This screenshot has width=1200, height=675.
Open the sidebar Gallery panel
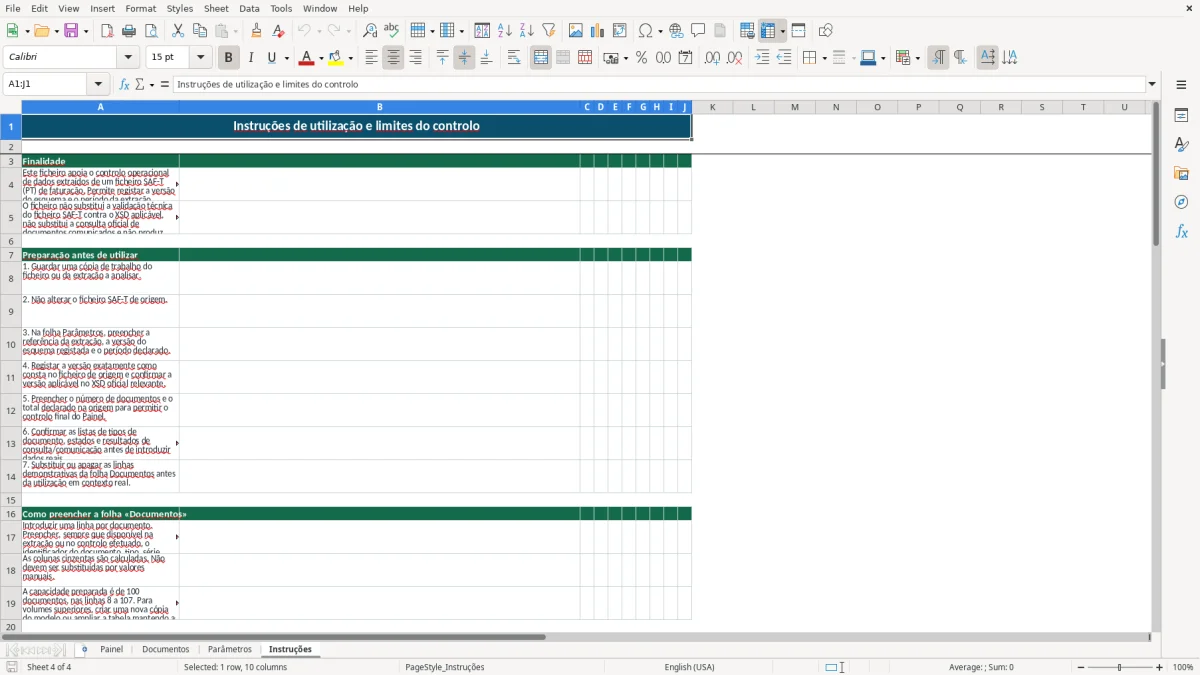[1181, 173]
